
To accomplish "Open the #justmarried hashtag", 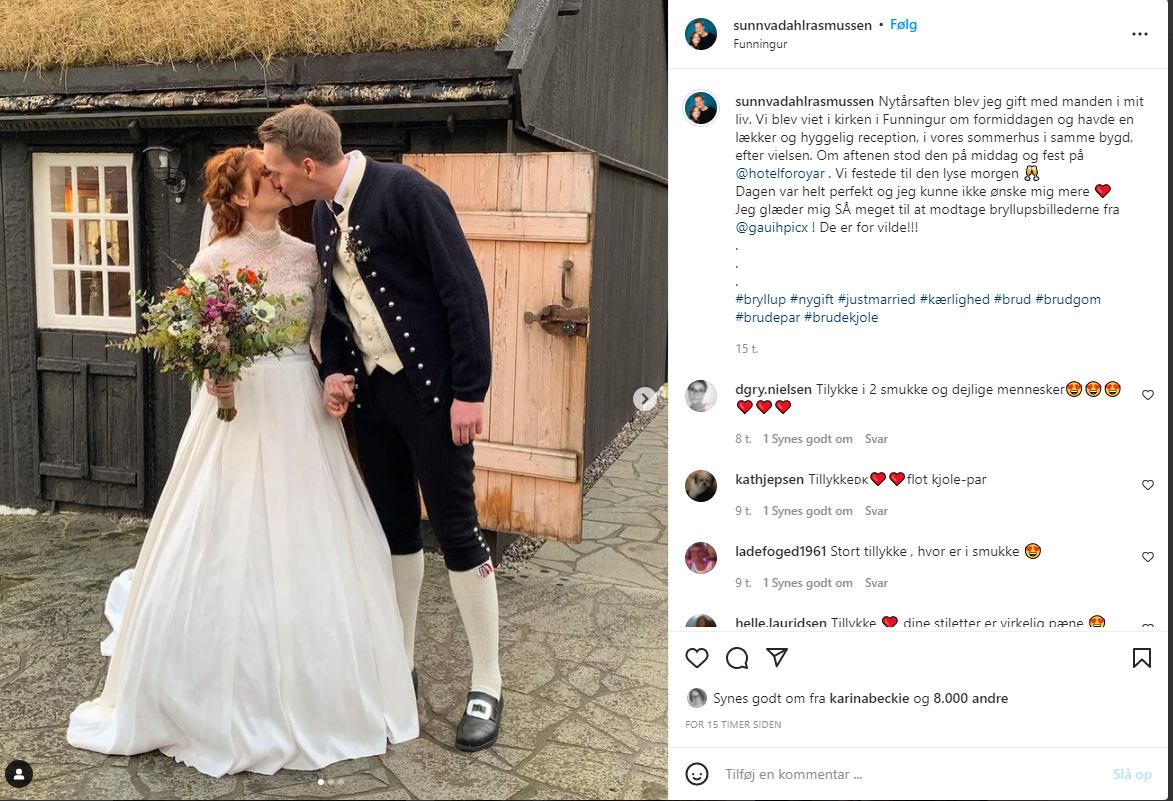I will tap(876, 299).
